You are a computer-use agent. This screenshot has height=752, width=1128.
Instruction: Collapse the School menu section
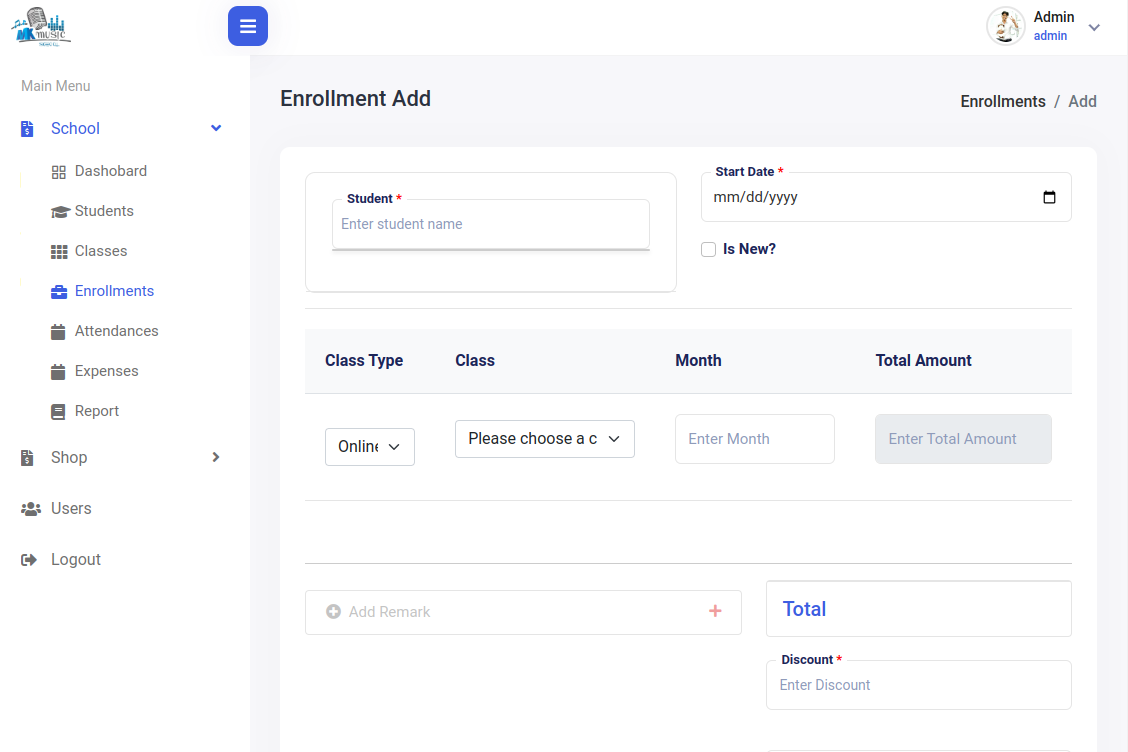[216, 128]
